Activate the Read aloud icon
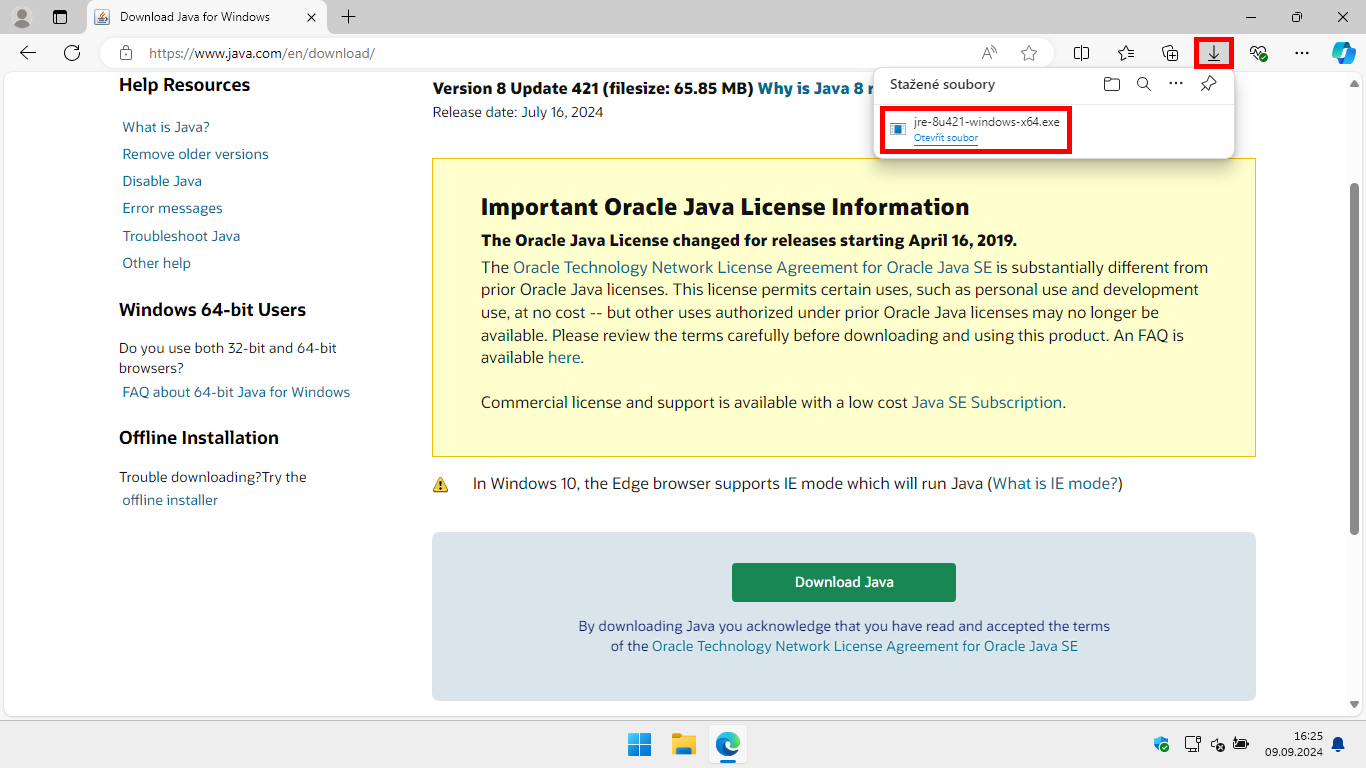Image resolution: width=1366 pixels, height=768 pixels. click(989, 53)
